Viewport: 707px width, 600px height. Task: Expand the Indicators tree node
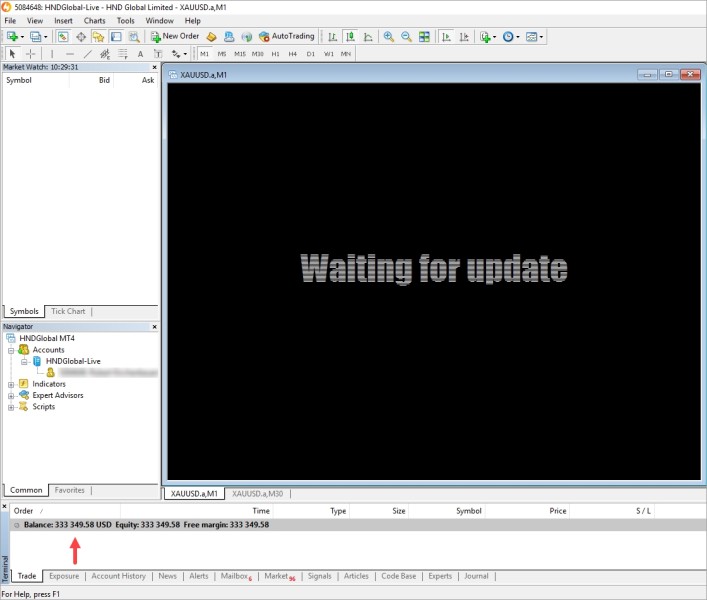click(x=11, y=385)
